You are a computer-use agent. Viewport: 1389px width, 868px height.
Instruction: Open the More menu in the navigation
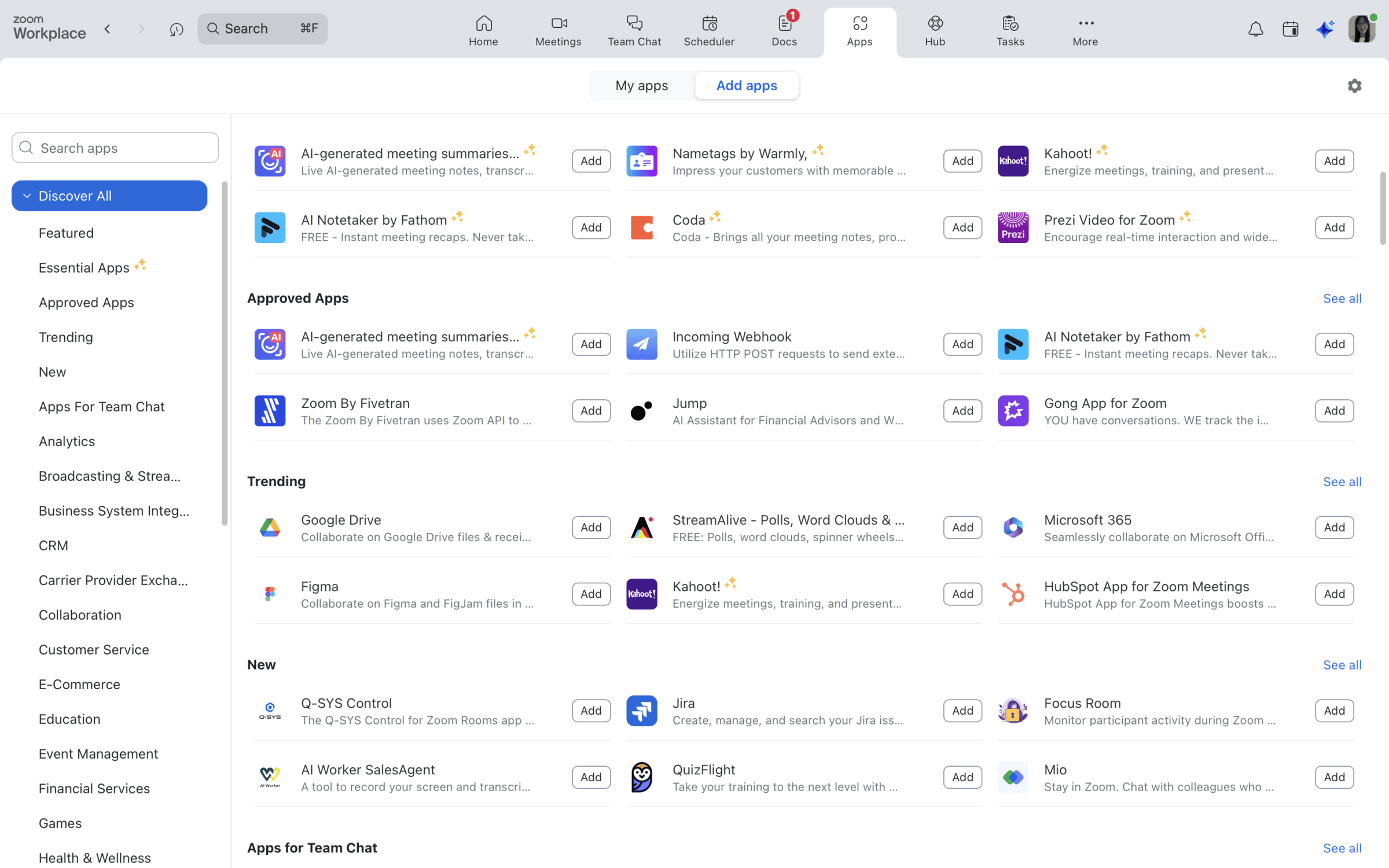point(1085,30)
